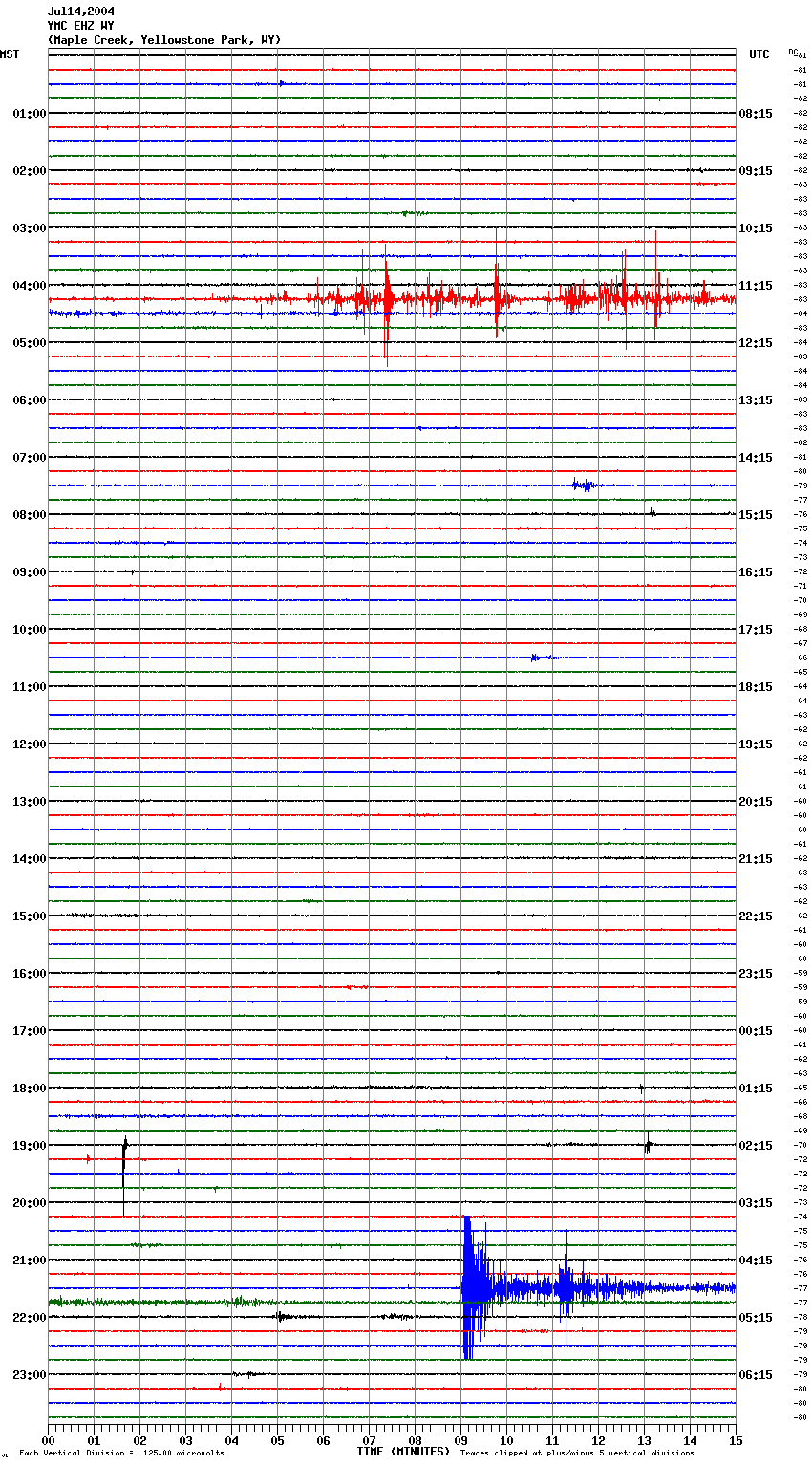This screenshot has width=812, height=1466.
Task: Click the Maple Creek, Yellowstone Park location title
Action: coord(164,40)
